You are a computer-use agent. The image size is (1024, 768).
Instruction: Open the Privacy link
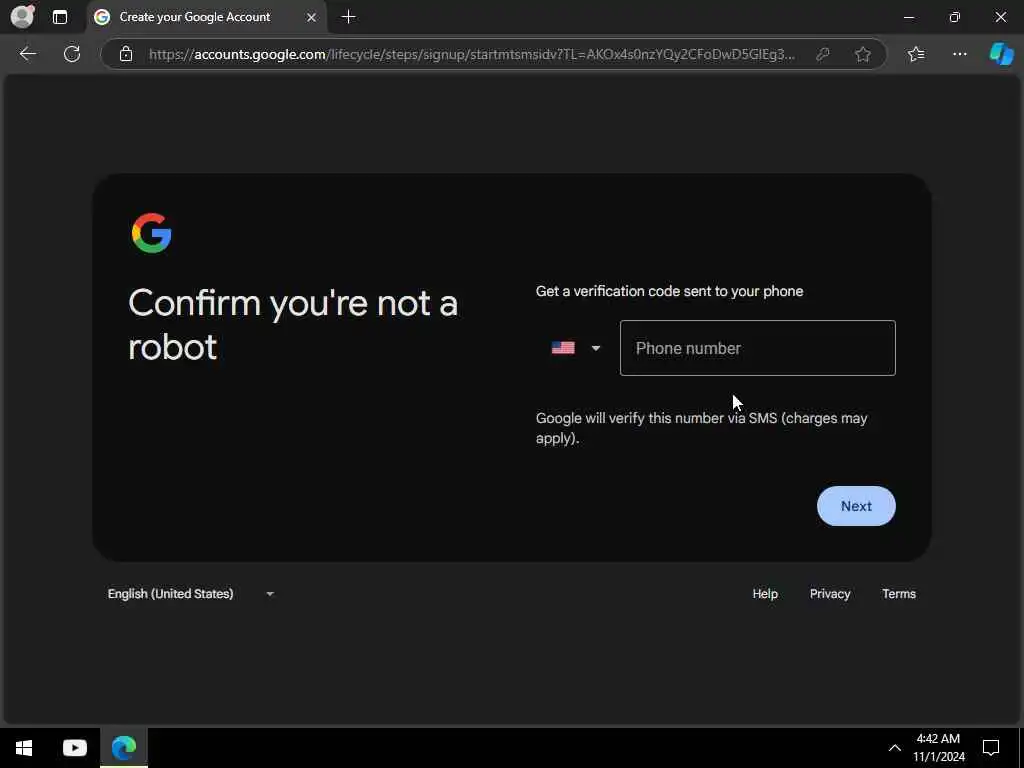(x=830, y=594)
